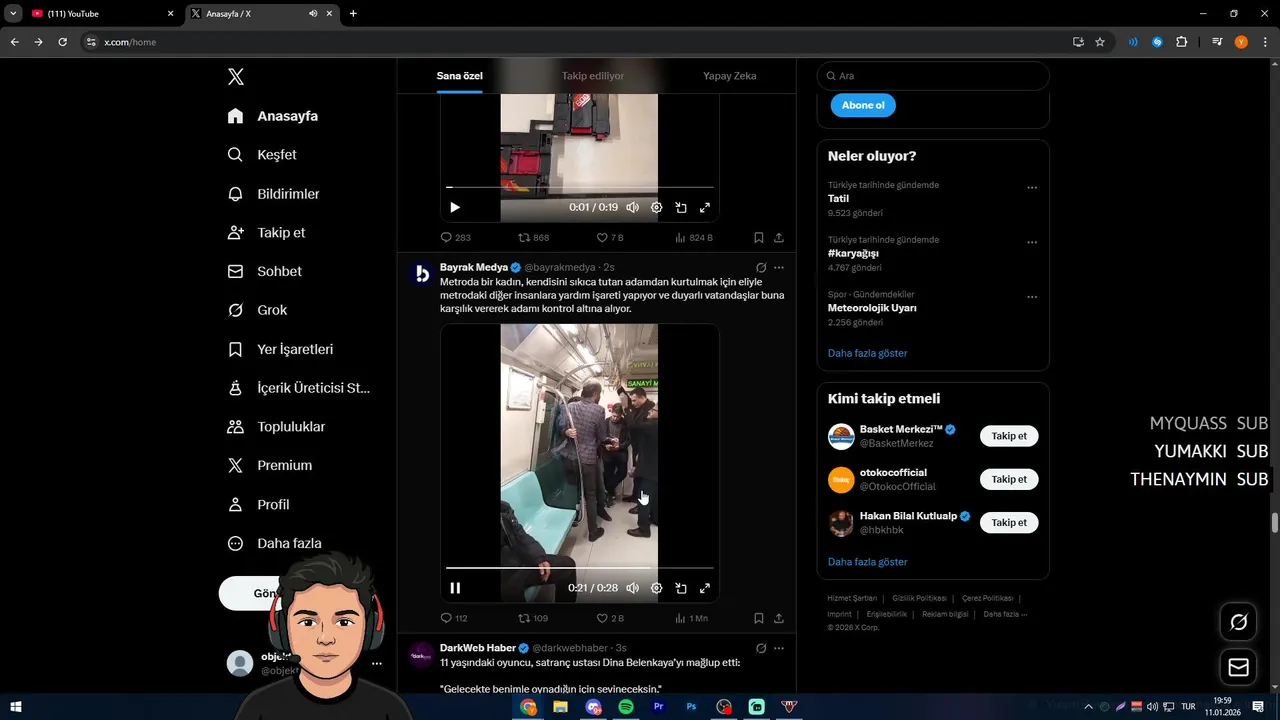Mute the top video's sound
The image size is (1280, 720).
tap(633, 208)
